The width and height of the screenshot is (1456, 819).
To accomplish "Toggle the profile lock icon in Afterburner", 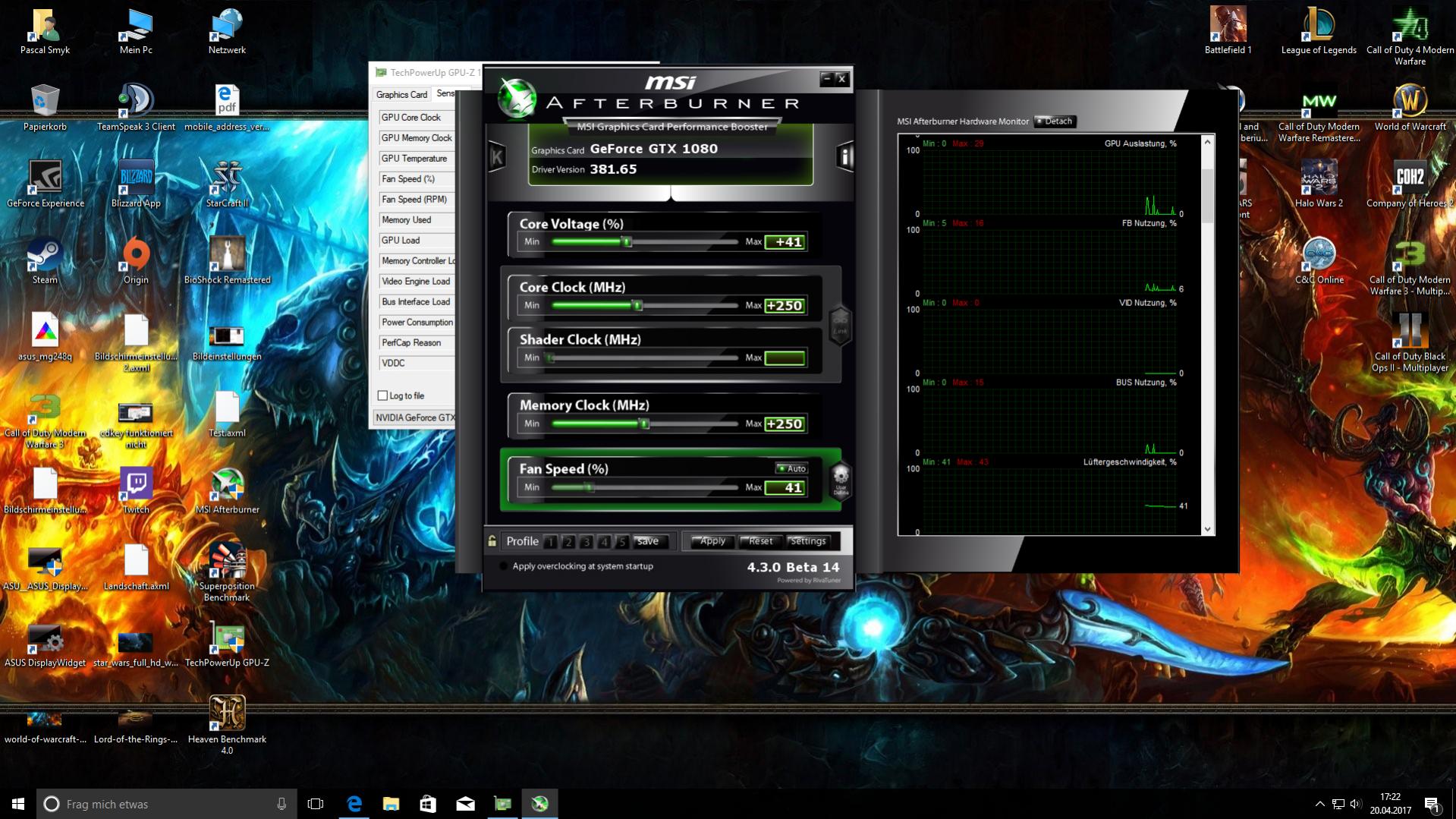I will coord(492,541).
